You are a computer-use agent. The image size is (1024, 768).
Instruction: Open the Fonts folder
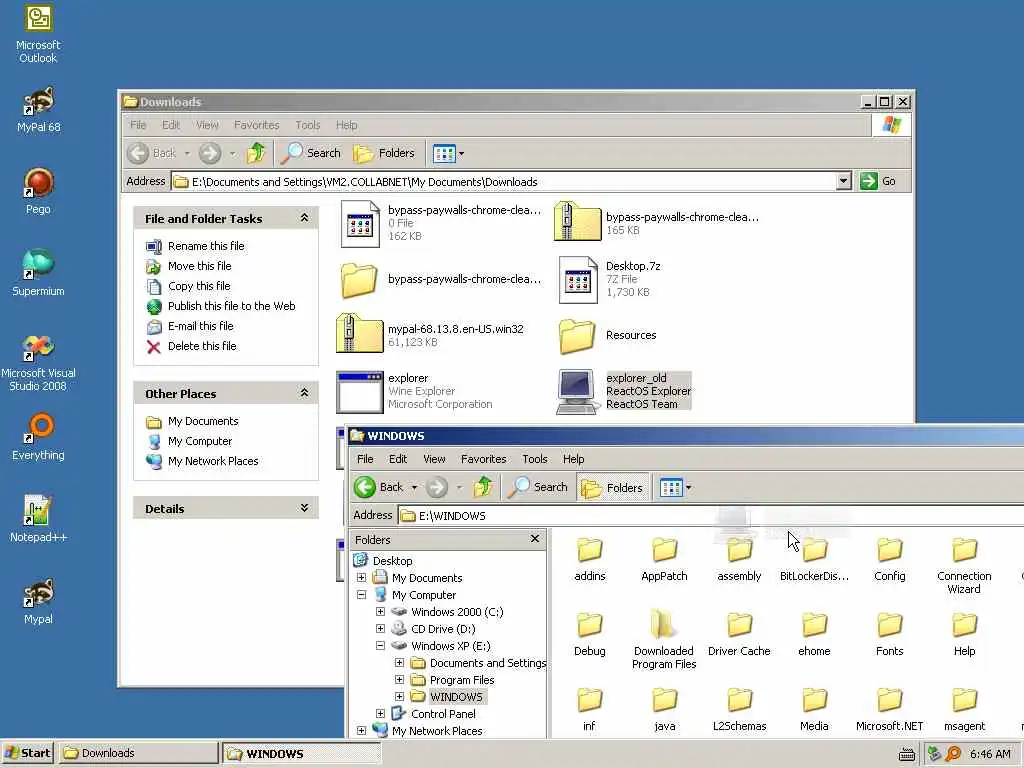[x=889, y=635]
